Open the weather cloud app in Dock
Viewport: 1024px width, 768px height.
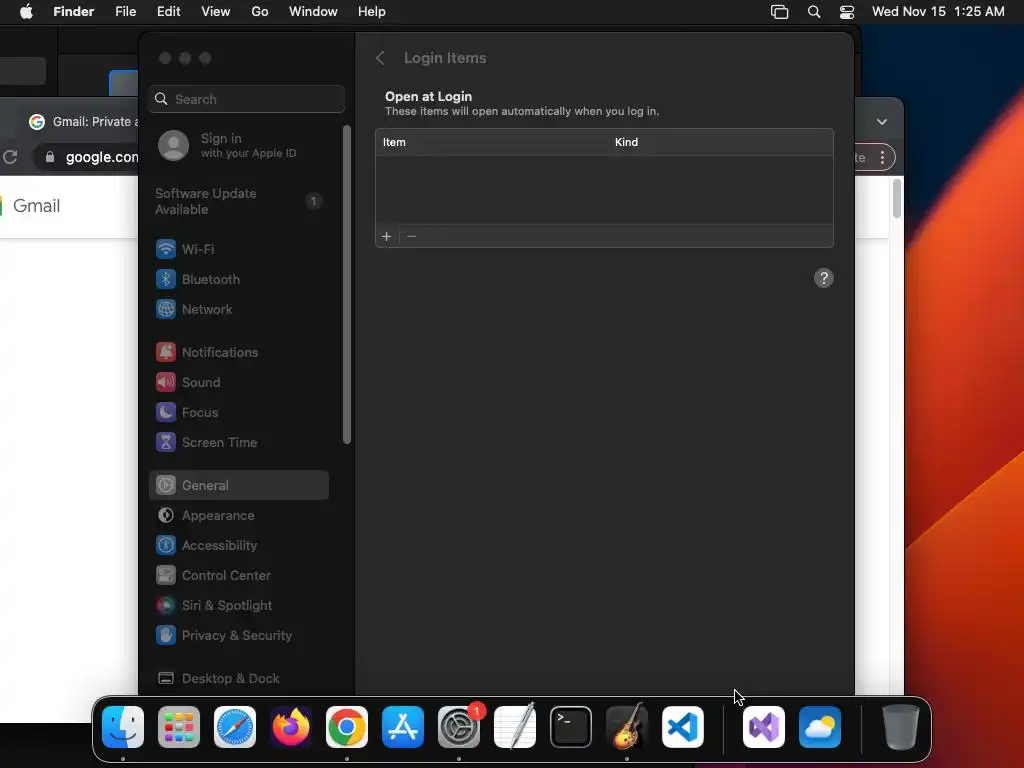point(820,727)
